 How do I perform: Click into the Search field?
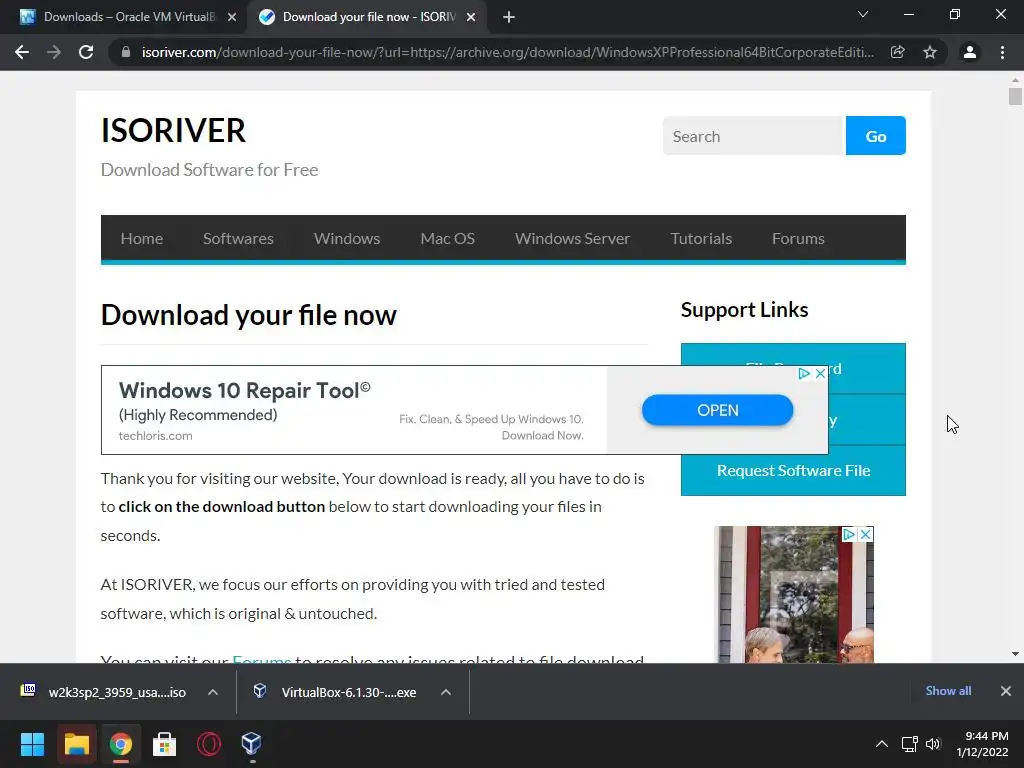pyautogui.click(x=754, y=136)
